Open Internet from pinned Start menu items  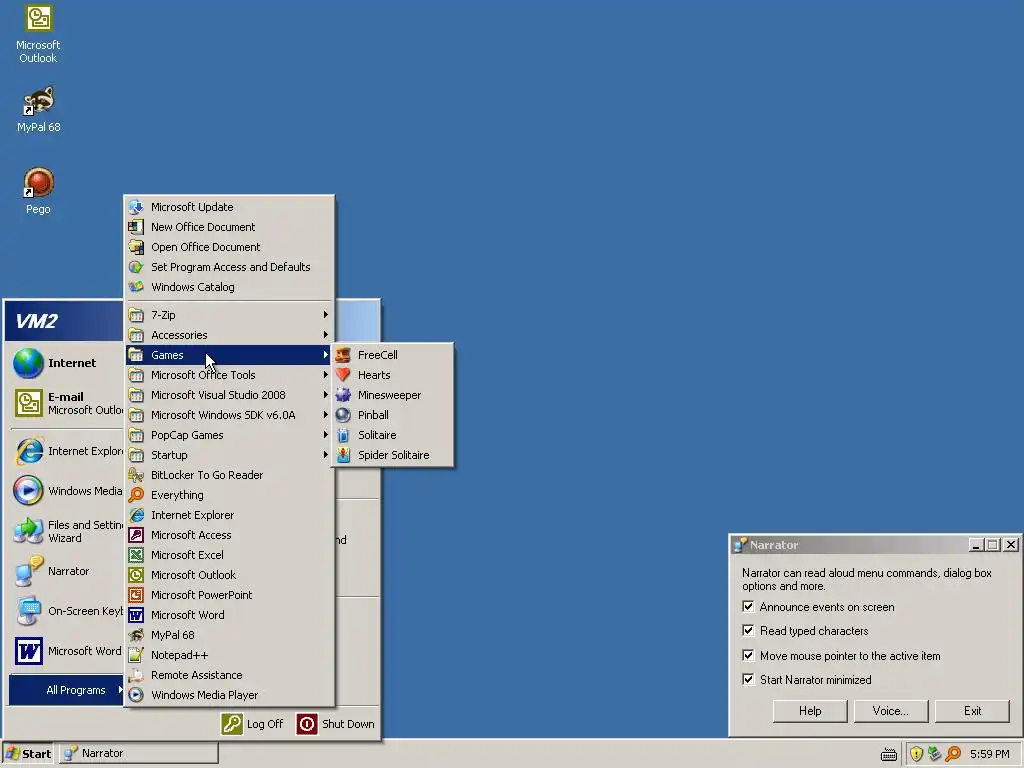[x=67, y=363]
